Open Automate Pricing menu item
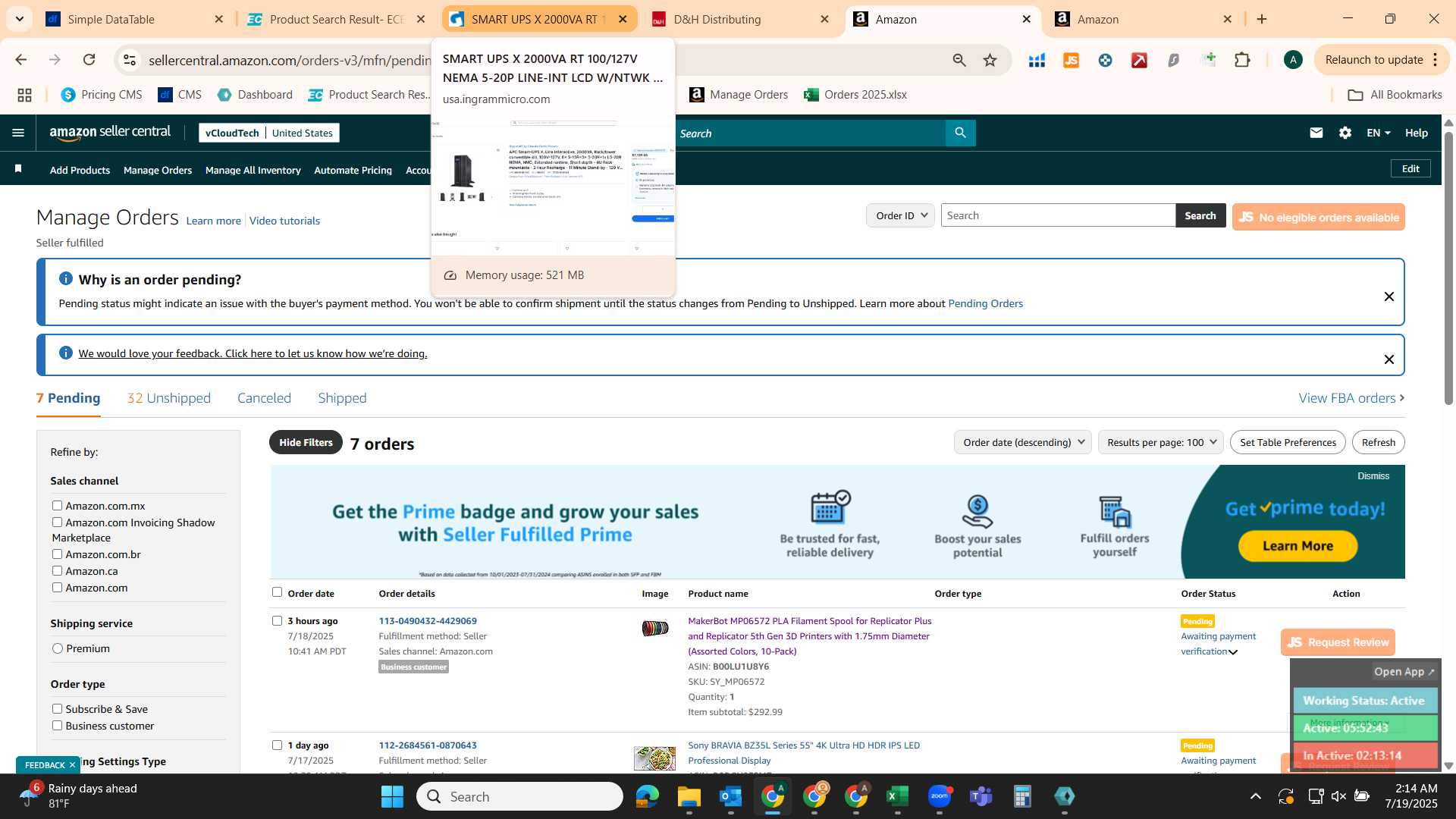The height and width of the screenshot is (819, 1456). [353, 171]
